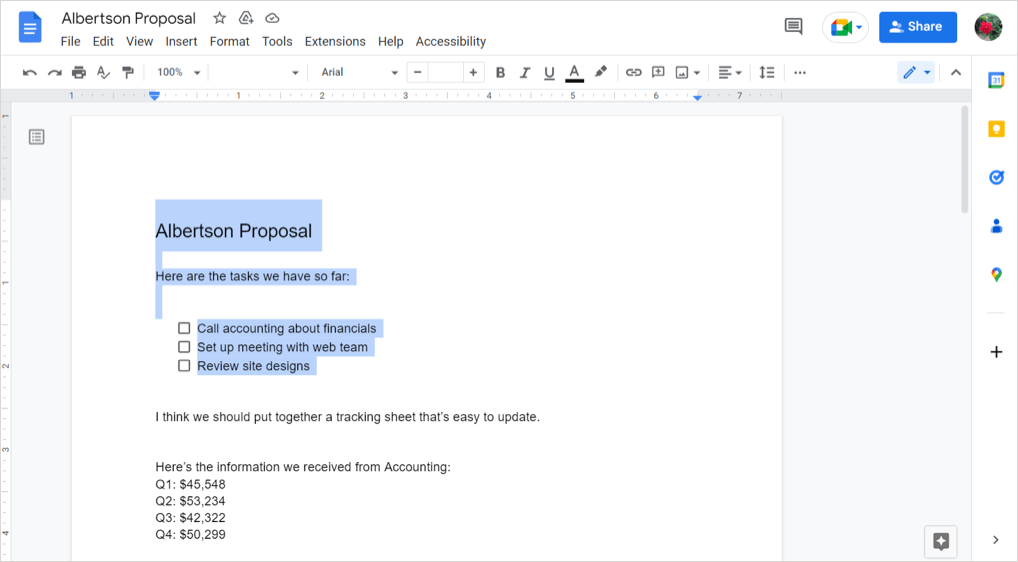The image size is (1018, 562).
Task: Open the zoom level 100% dropdown
Action: pos(179,72)
